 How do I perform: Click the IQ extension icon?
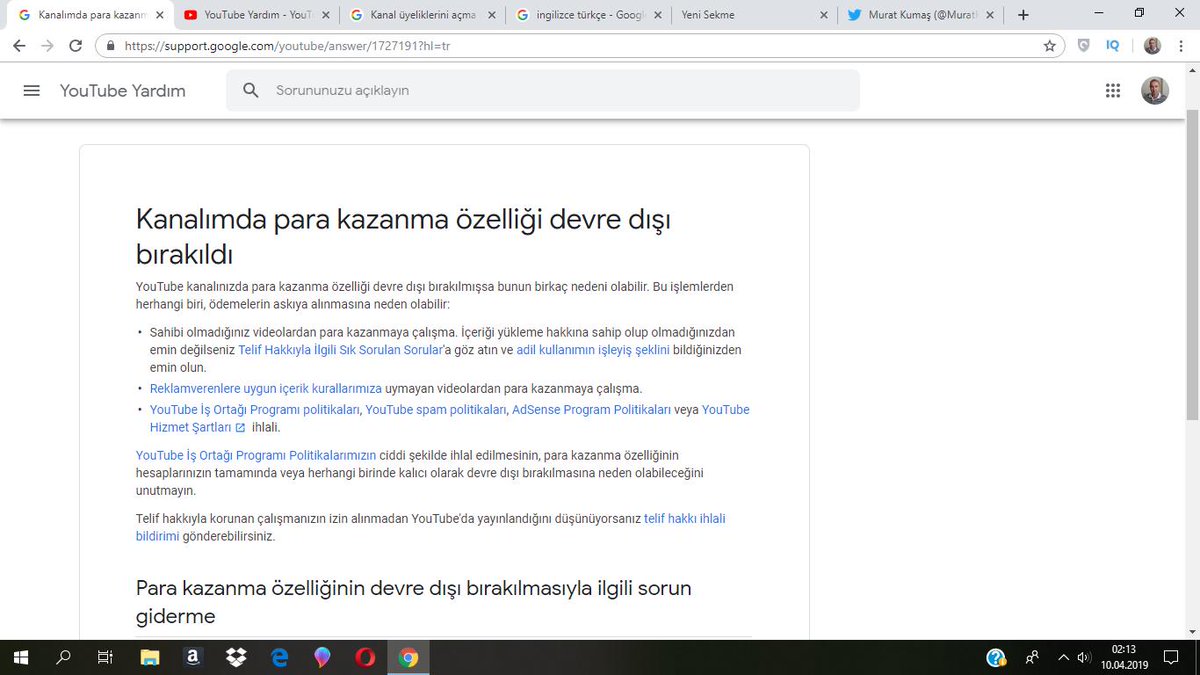[x=1113, y=45]
